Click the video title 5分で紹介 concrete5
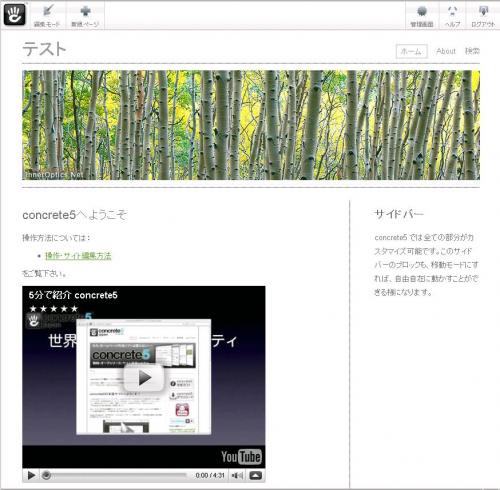 [x=73, y=295]
